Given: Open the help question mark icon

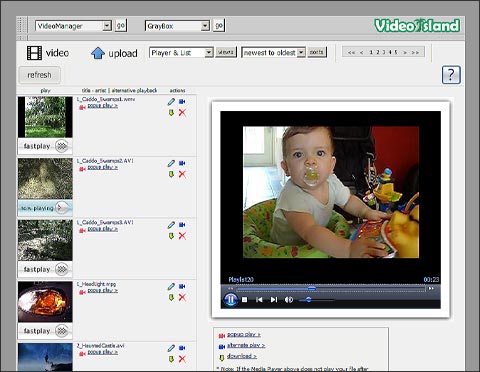Looking at the screenshot, I should click(x=451, y=75).
